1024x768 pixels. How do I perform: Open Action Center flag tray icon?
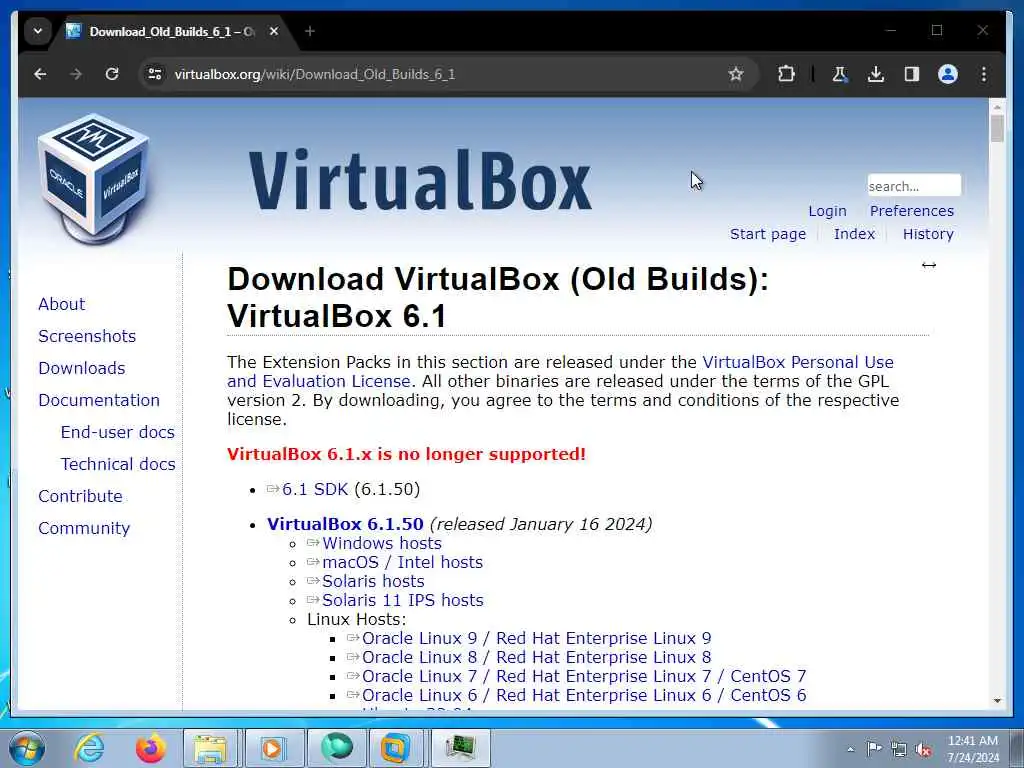pyautogui.click(x=874, y=749)
